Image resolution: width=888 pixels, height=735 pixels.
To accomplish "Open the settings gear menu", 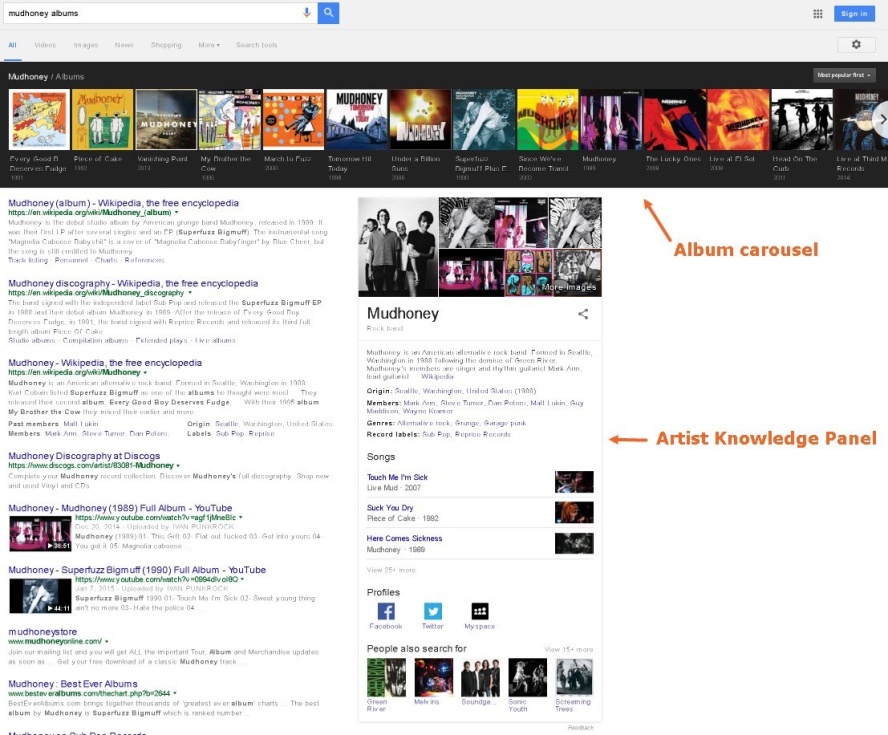I will point(855,45).
